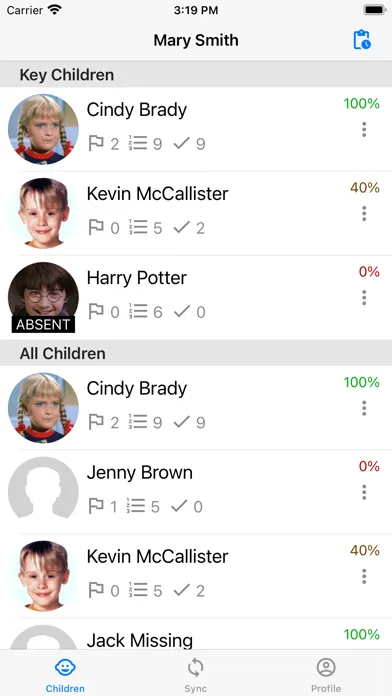Open three-dot menu for Harry Potter
This screenshot has width=392, height=696.
(x=364, y=297)
